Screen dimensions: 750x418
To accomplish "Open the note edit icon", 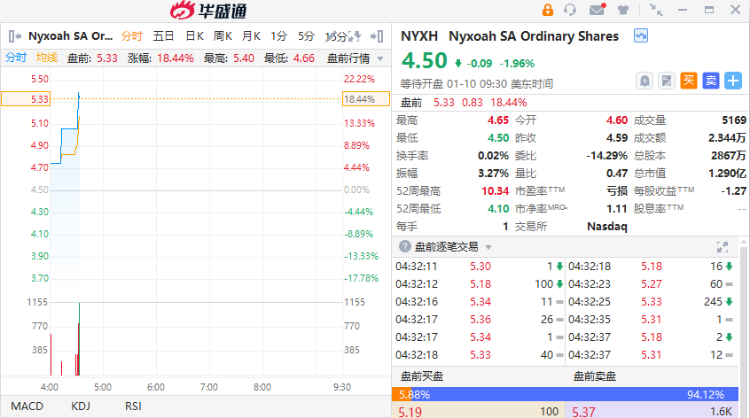I will point(666,81).
